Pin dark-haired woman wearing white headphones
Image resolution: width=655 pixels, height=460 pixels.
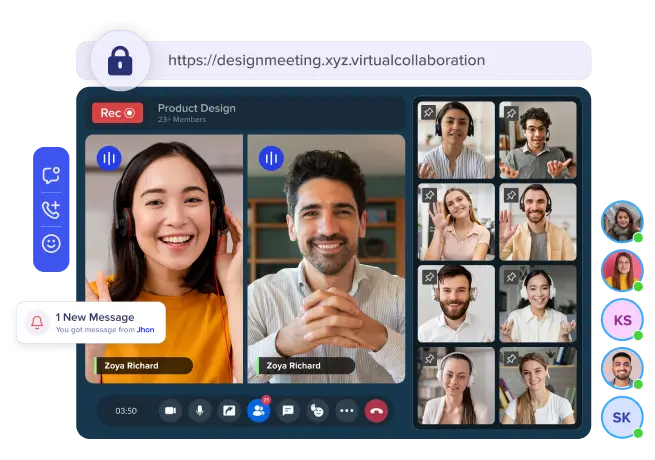[x=510, y=277]
